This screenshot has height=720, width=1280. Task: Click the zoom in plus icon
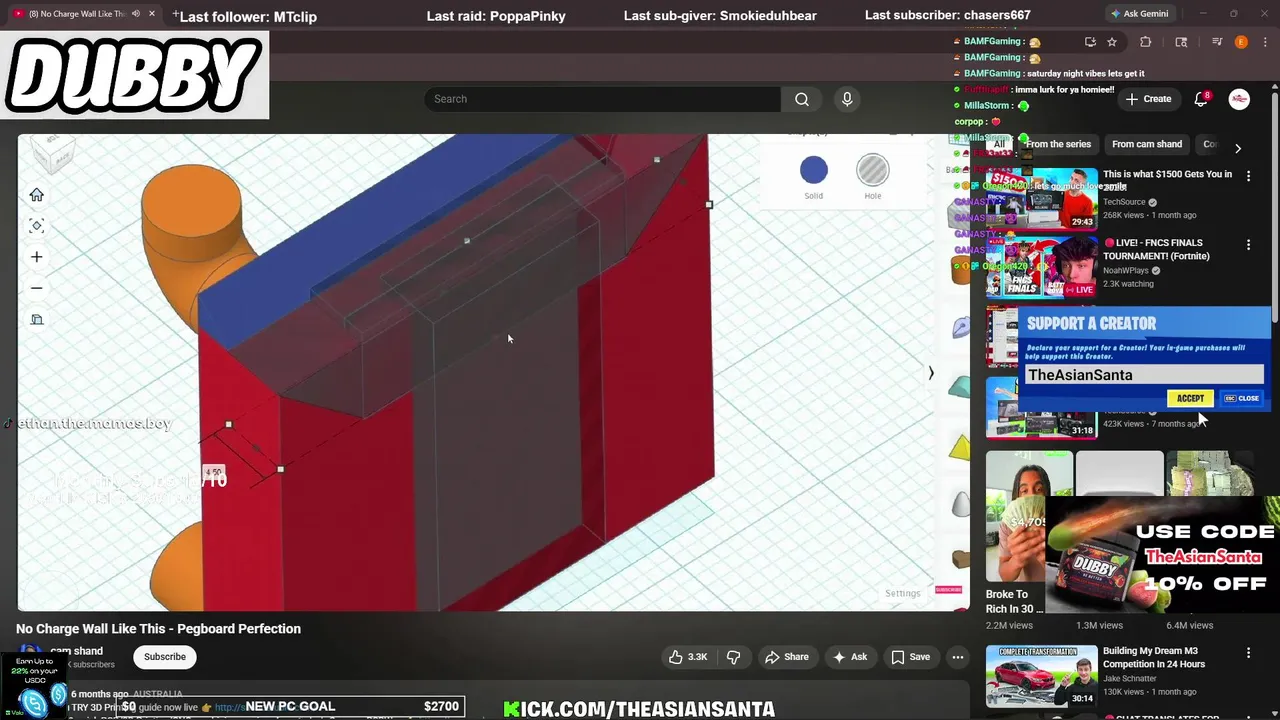[36, 257]
